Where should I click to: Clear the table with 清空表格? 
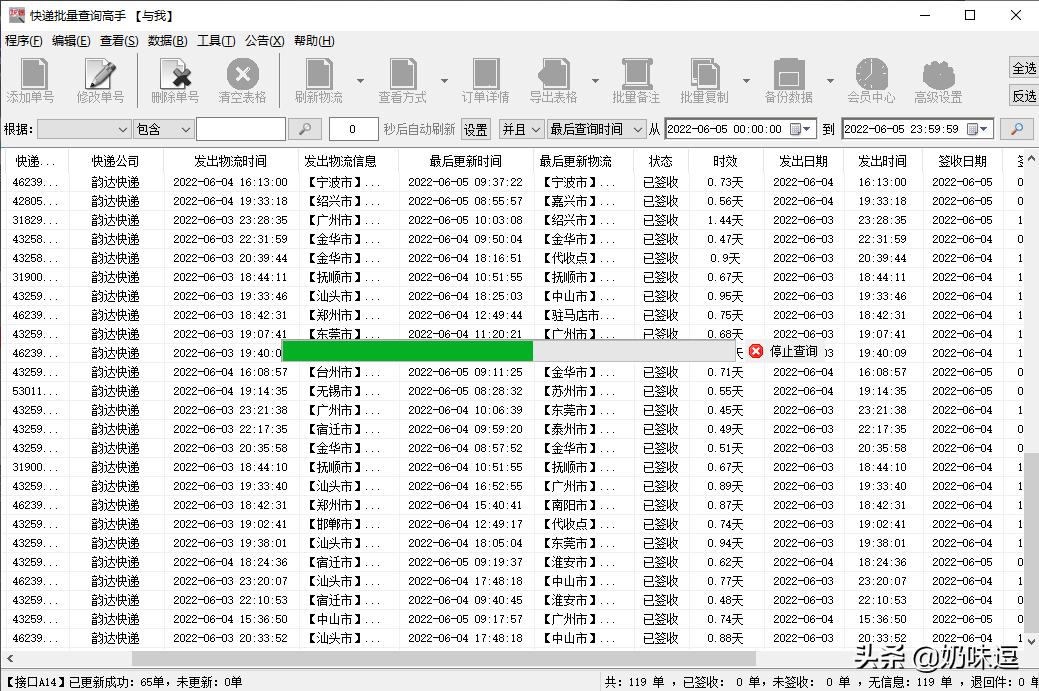click(x=240, y=80)
